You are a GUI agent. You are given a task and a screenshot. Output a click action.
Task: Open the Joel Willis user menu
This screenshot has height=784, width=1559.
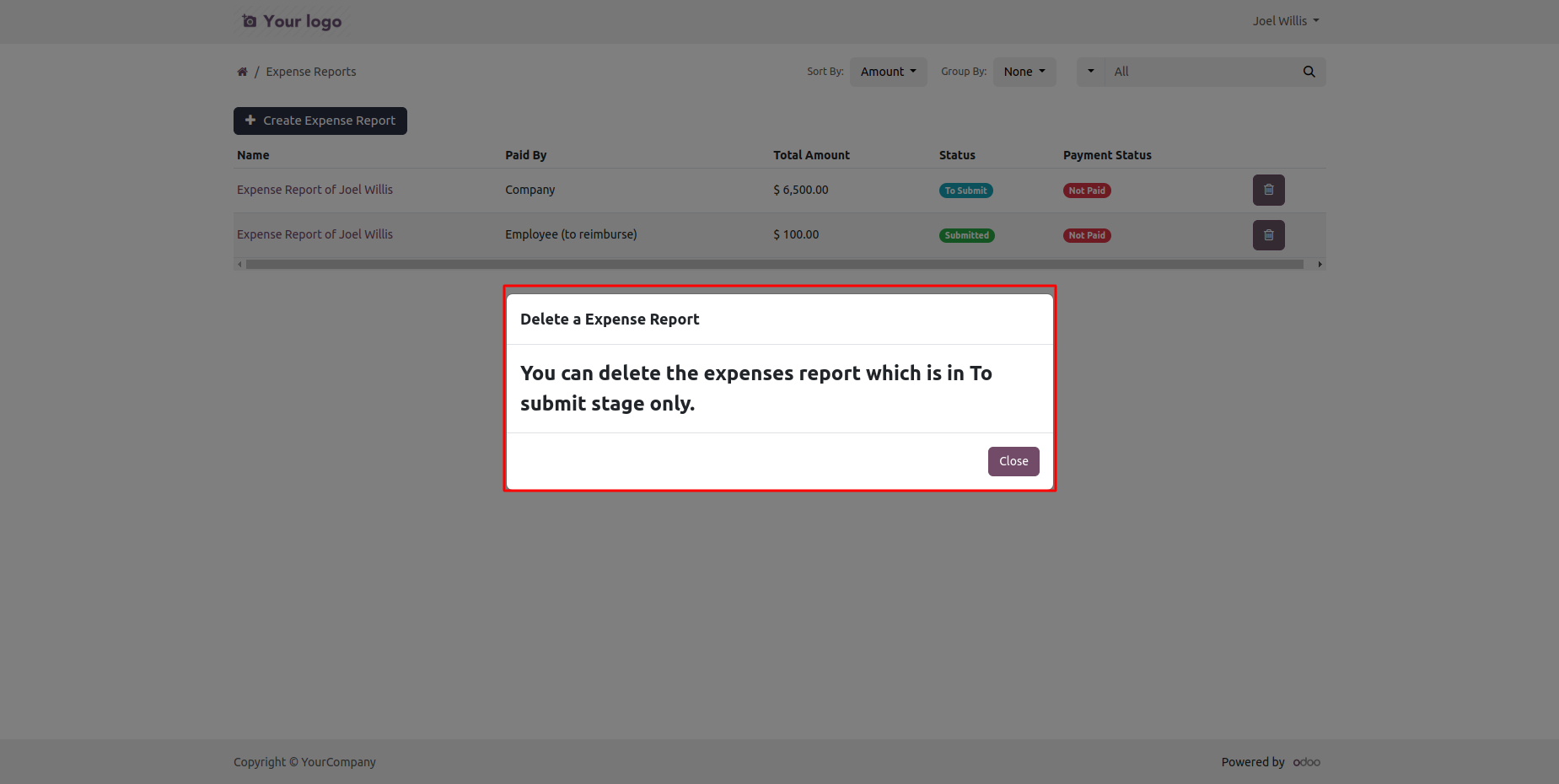[x=1285, y=21]
